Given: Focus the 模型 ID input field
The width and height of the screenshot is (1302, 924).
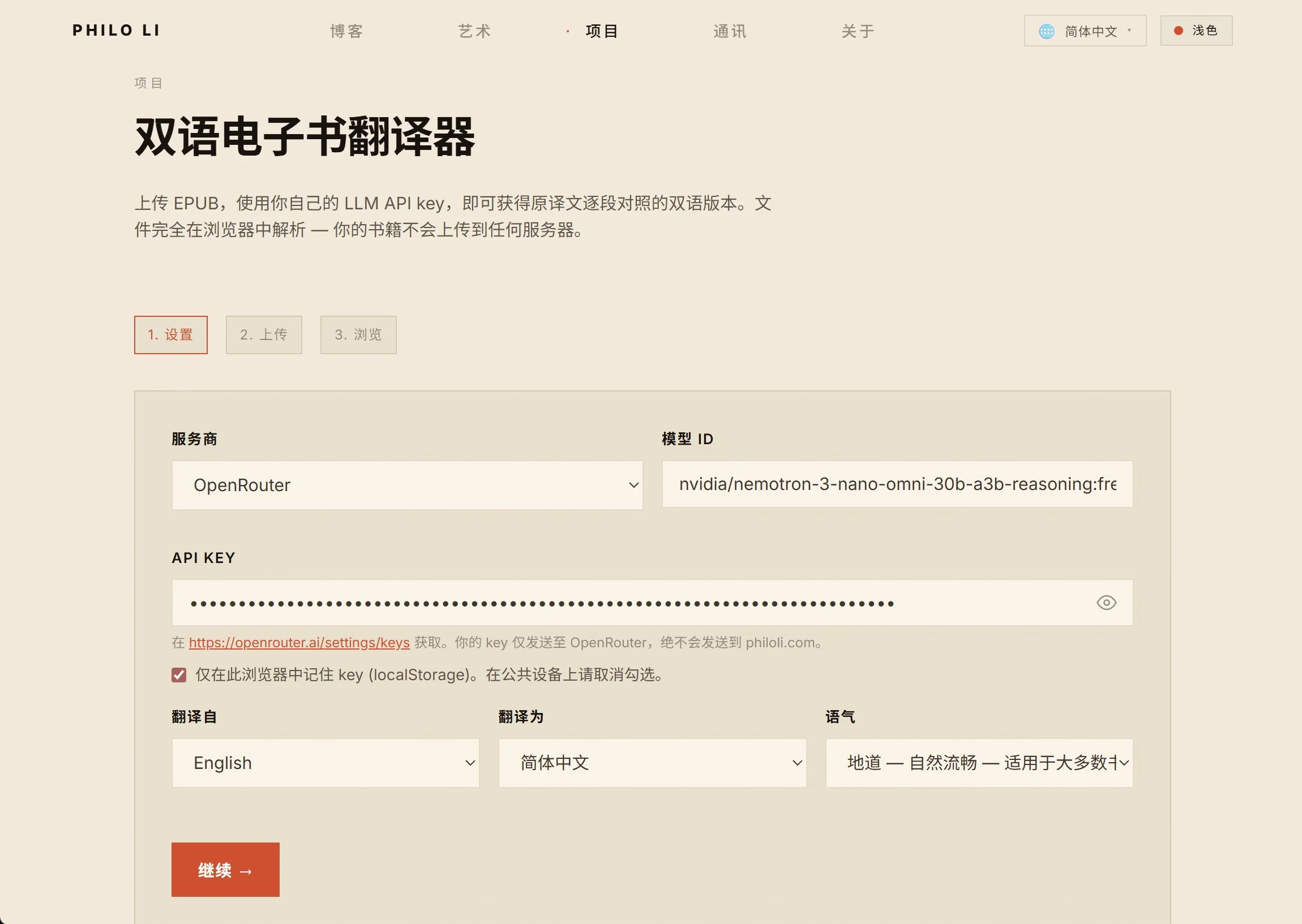Looking at the screenshot, I should (897, 484).
